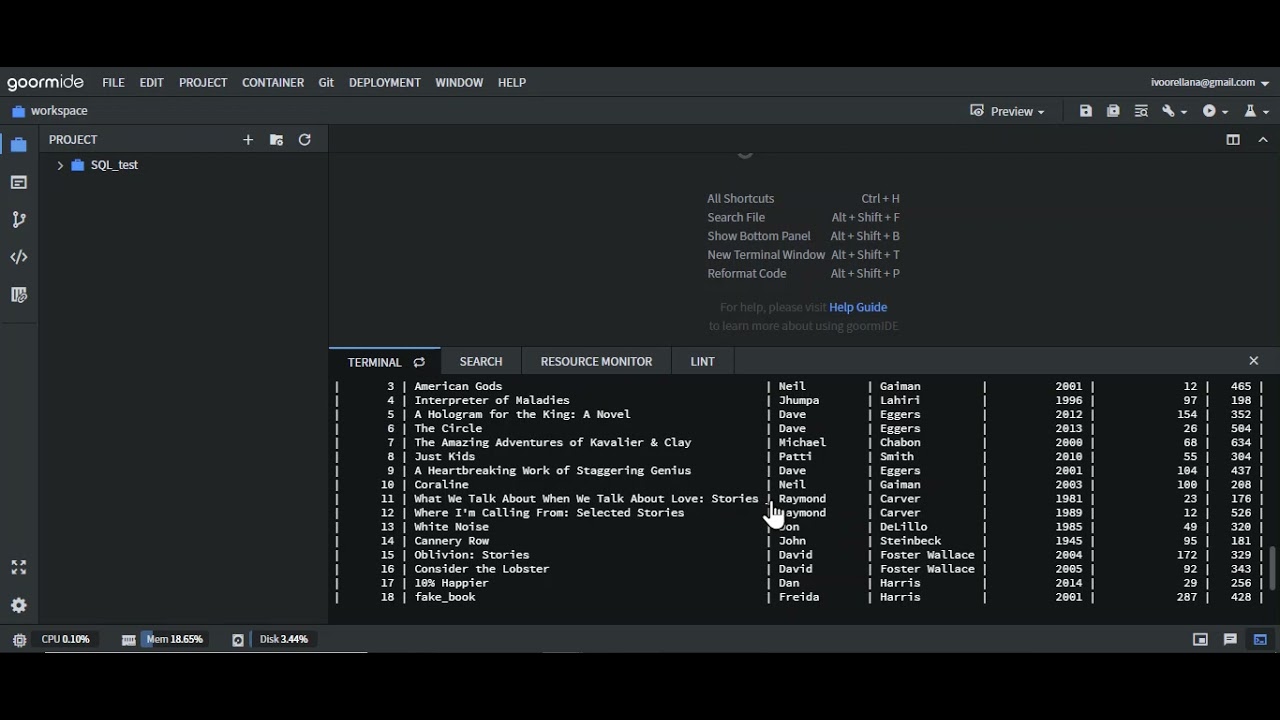This screenshot has width=1280, height=720.
Task: Open the find-in-files toolbar icon
Action: point(1141,111)
